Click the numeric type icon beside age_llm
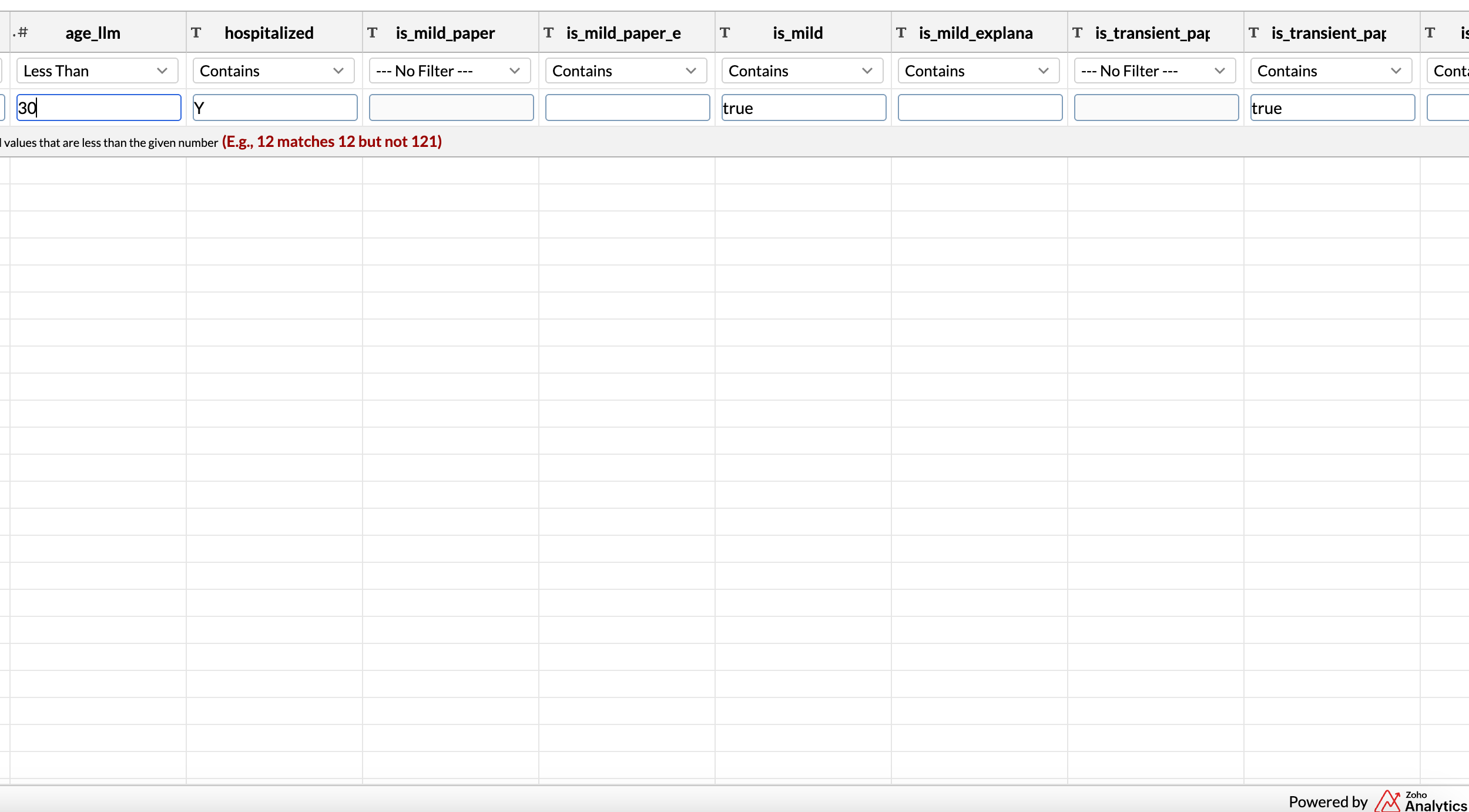The height and width of the screenshot is (812, 1469). pyautogui.click(x=21, y=32)
